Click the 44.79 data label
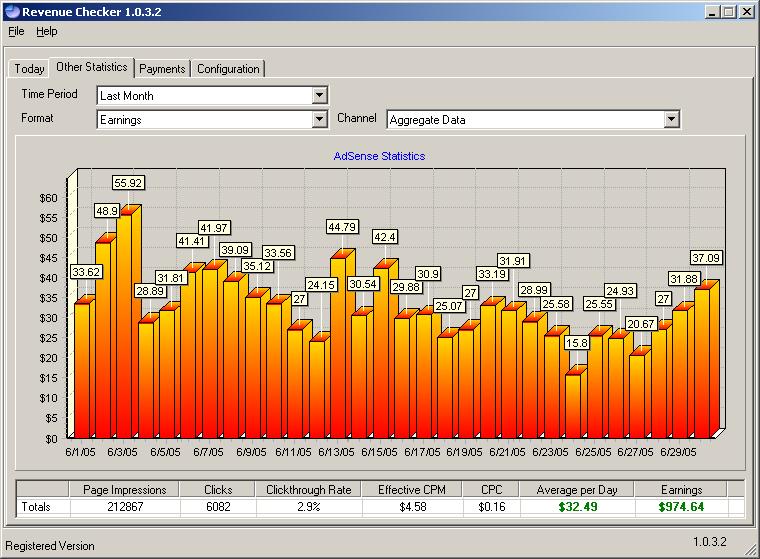This screenshot has height=559, width=760. (x=341, y=227)
